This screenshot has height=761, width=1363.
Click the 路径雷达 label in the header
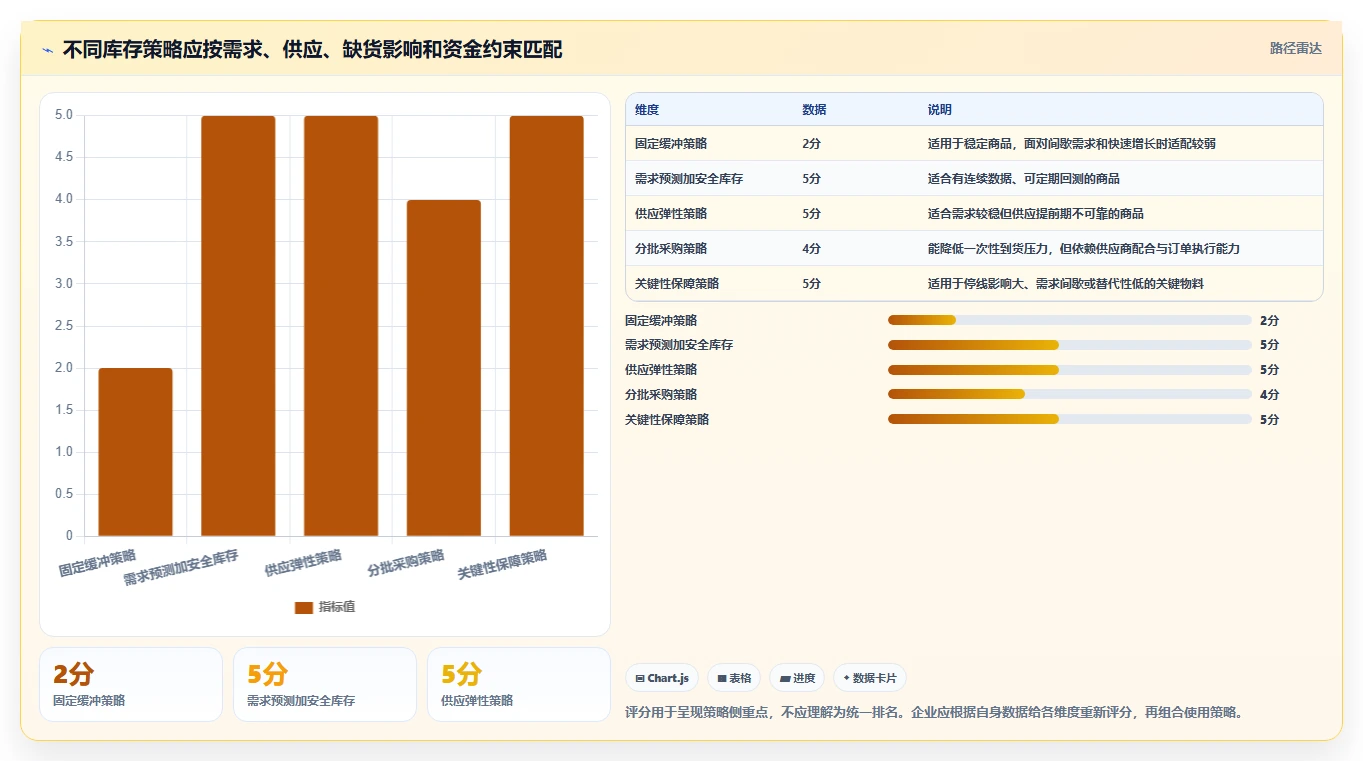(x=1296, y=48)
